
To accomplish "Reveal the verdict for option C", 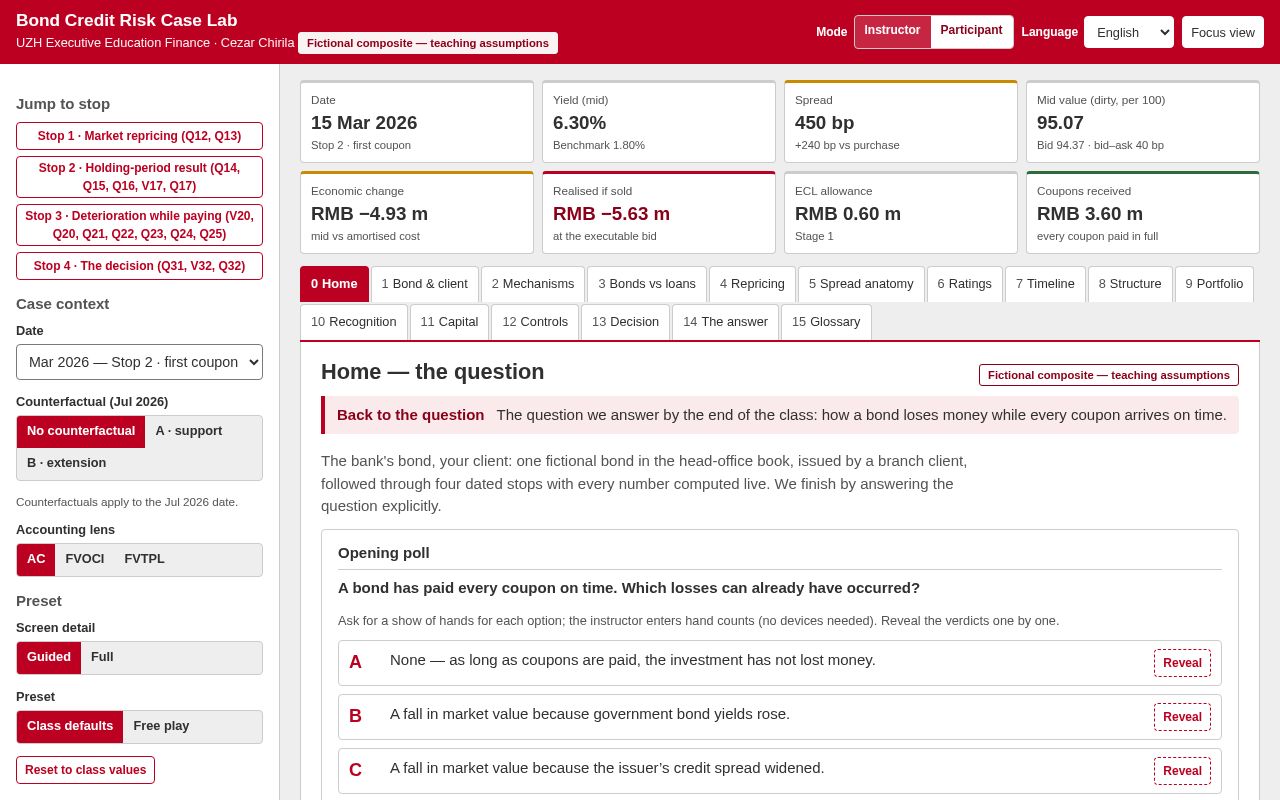I will [x=1182, y=771].
